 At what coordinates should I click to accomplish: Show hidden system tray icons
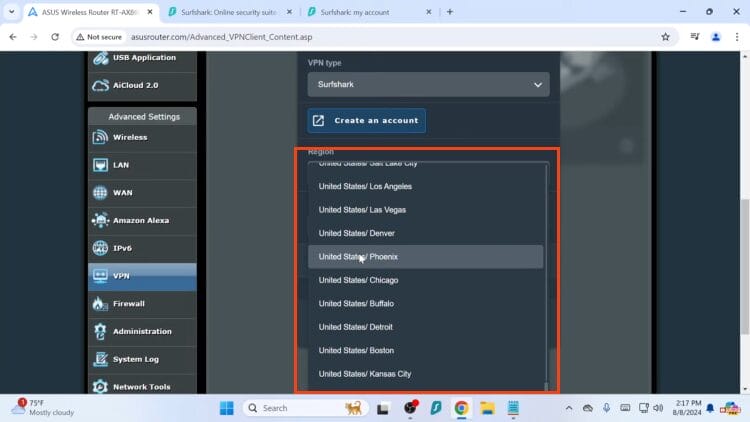(x=569, y=408)
